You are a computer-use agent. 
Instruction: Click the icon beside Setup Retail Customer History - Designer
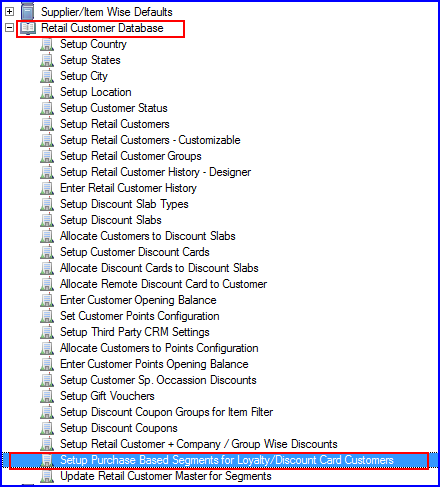[47, 172]
